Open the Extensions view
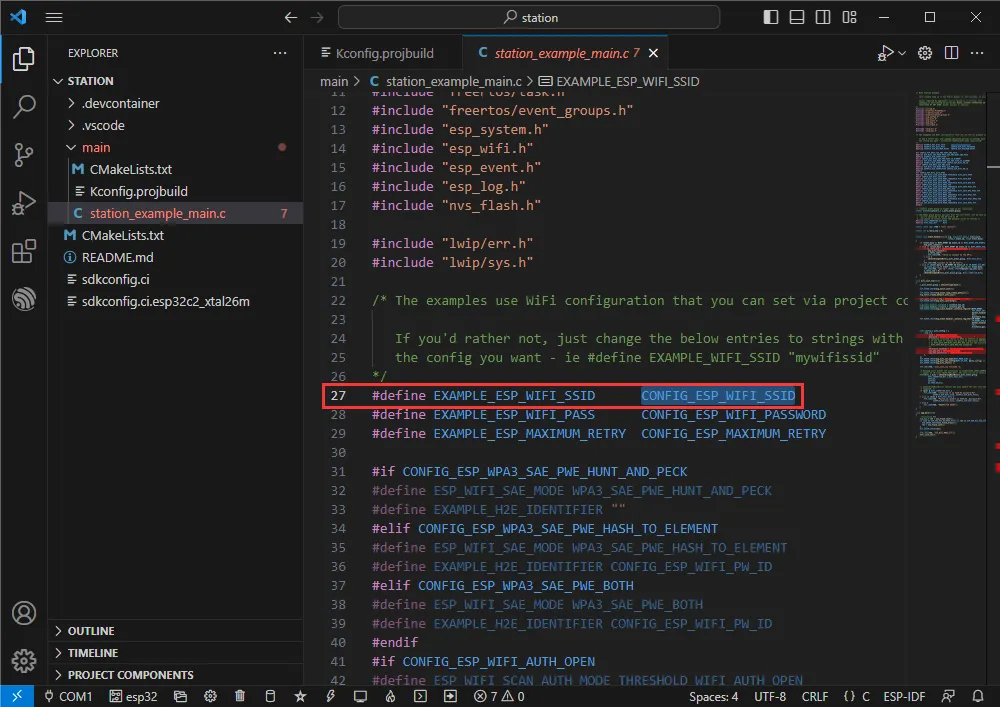The width and height of the screenshot is (1000, 707). 24,251
